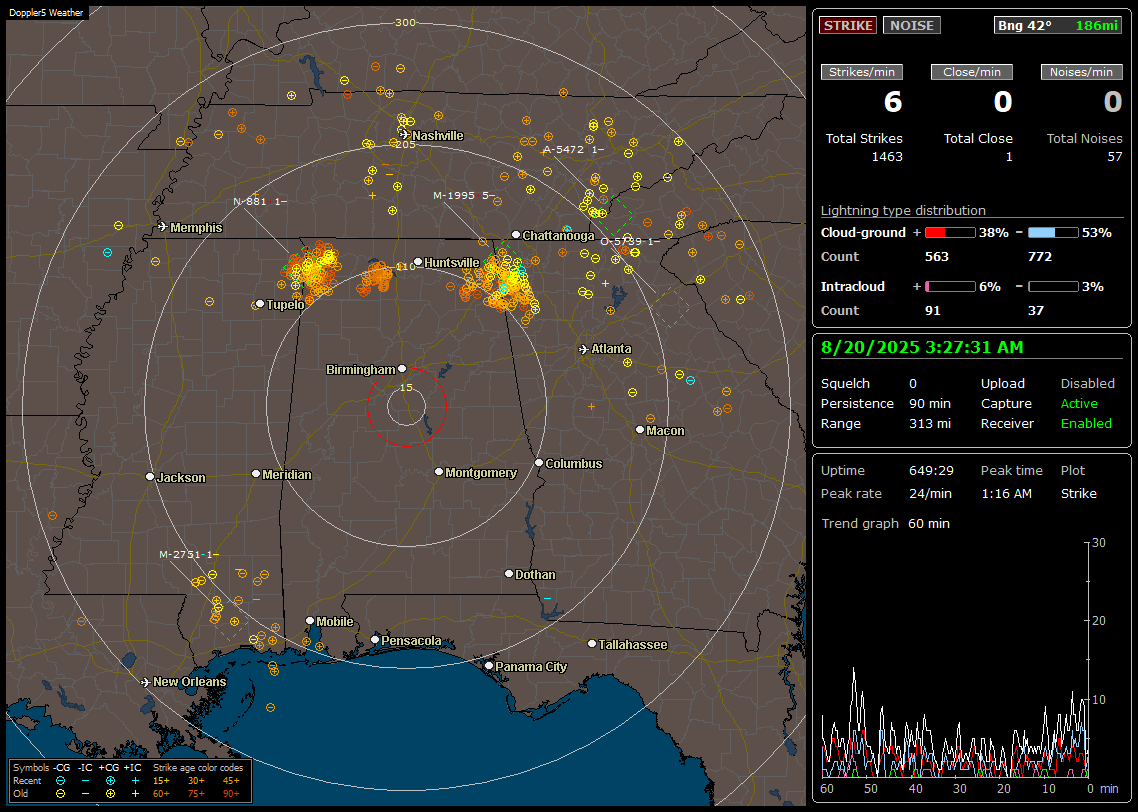Screen dimensions: 1138x812
Task: Click the Persistence value 90 min
Action: [930, 403]
